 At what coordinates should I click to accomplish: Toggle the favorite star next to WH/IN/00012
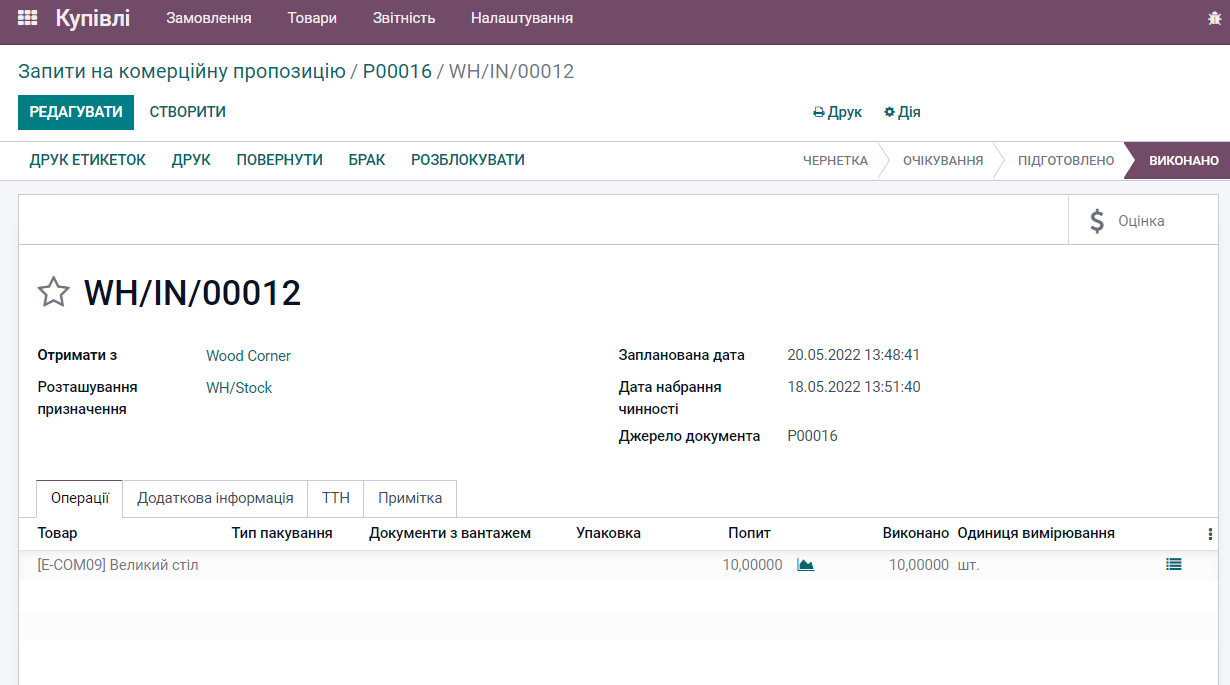click(x=55, y=292)
